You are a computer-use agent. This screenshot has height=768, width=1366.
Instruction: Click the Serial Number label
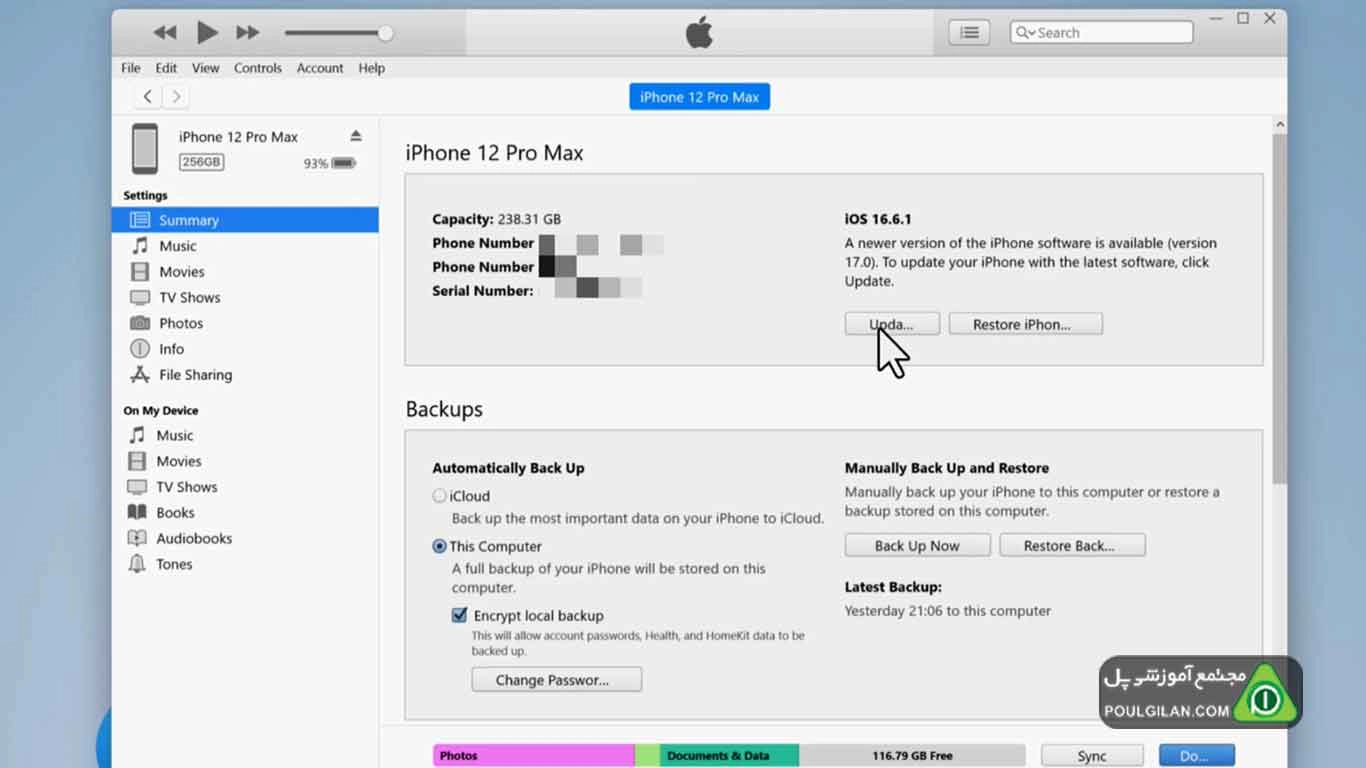(483, 291)
